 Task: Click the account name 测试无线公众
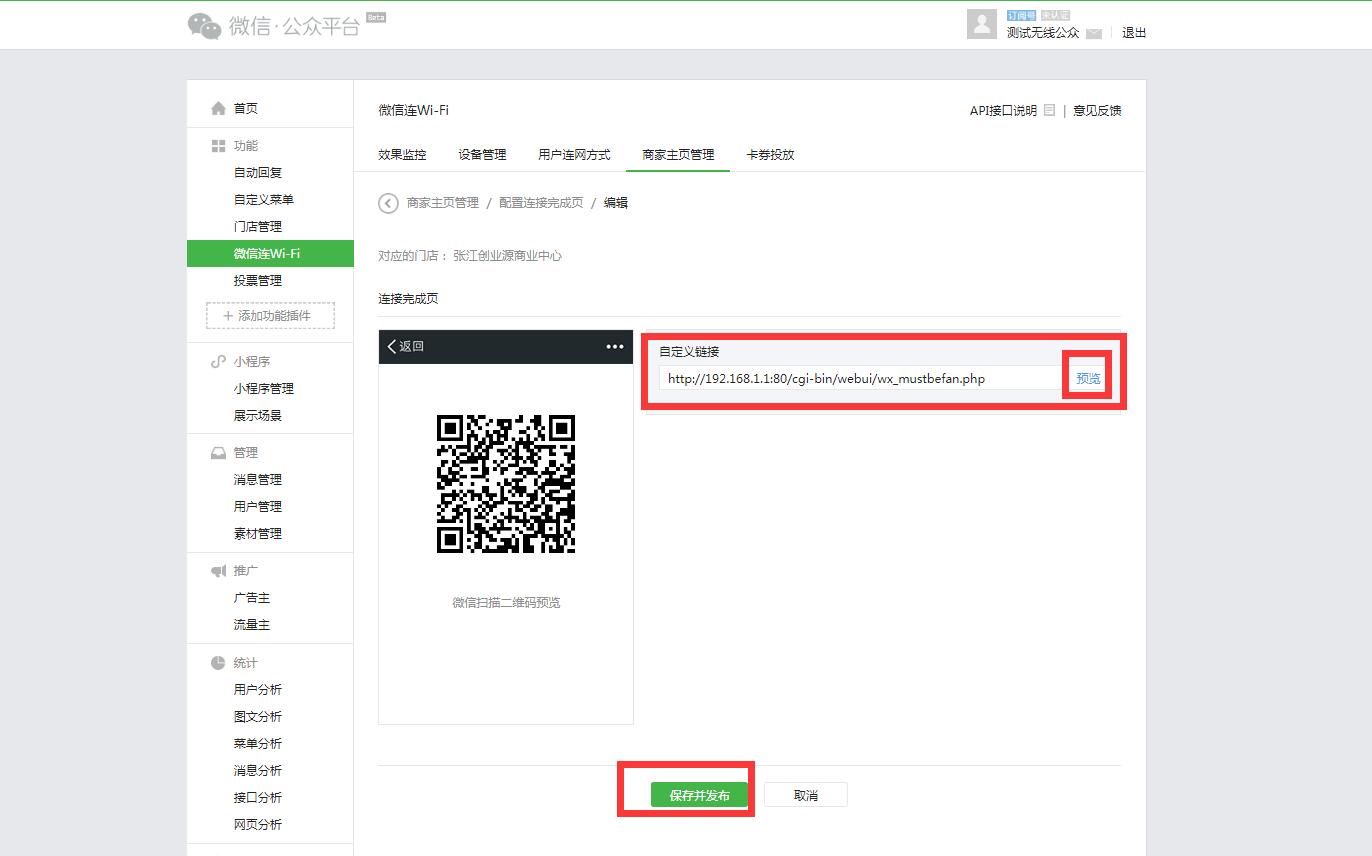click(1043, 33)
